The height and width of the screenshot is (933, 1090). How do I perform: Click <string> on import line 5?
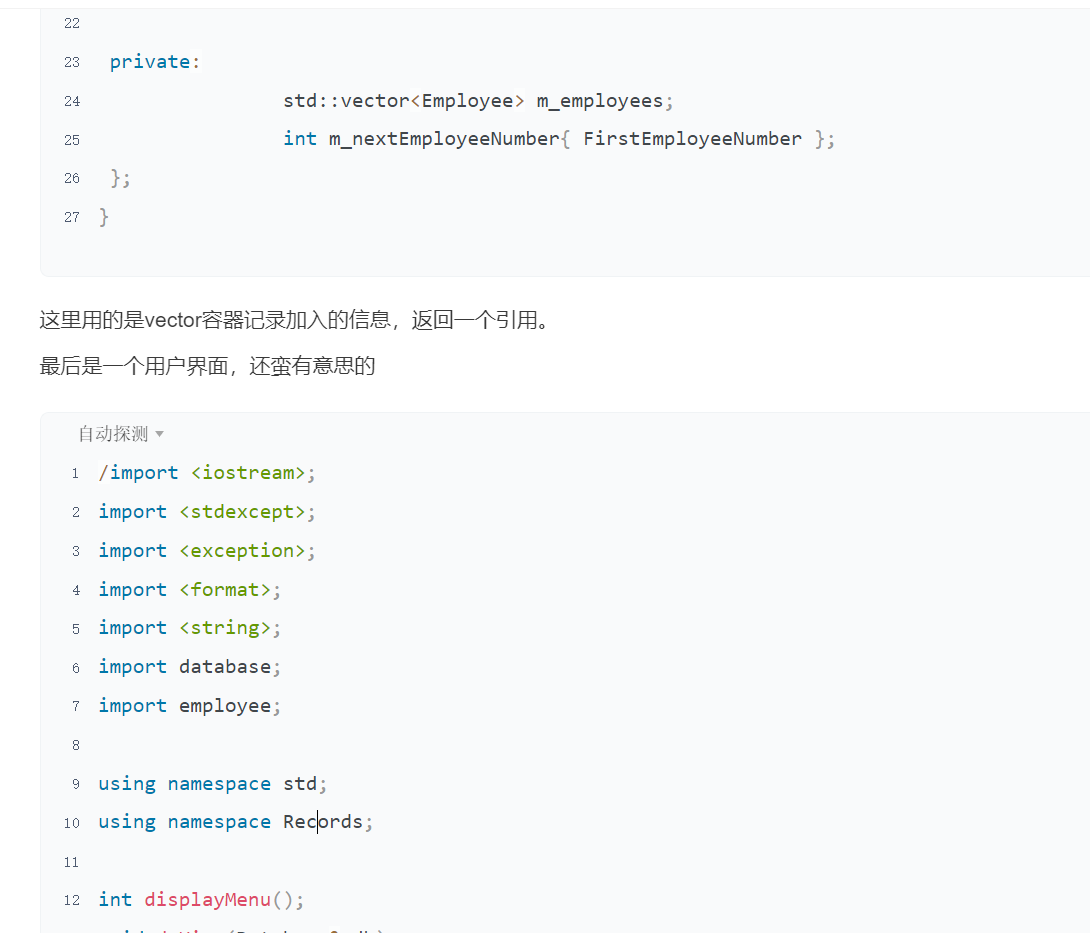tap(225, 628)
